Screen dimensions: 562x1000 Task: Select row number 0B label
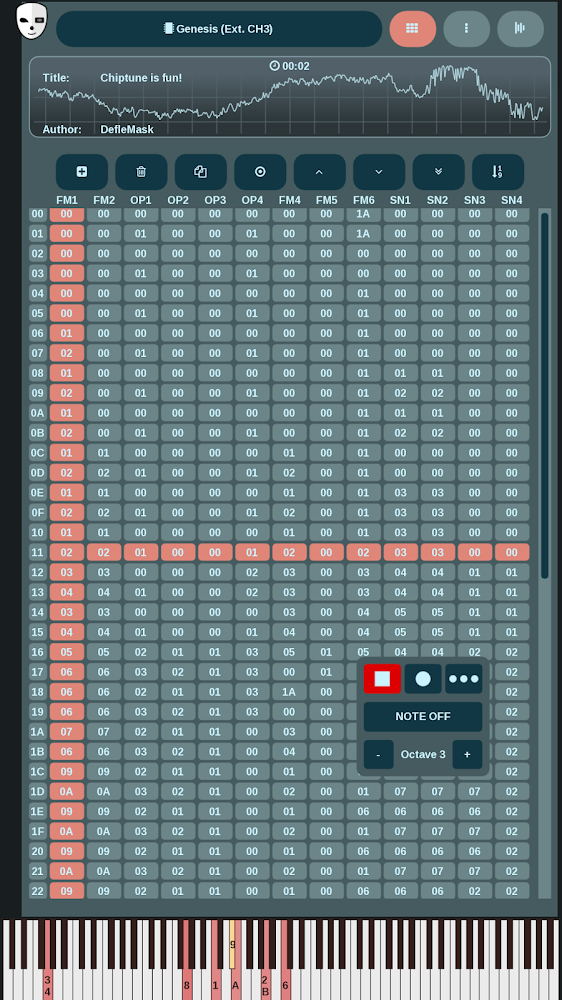point(38,433)
